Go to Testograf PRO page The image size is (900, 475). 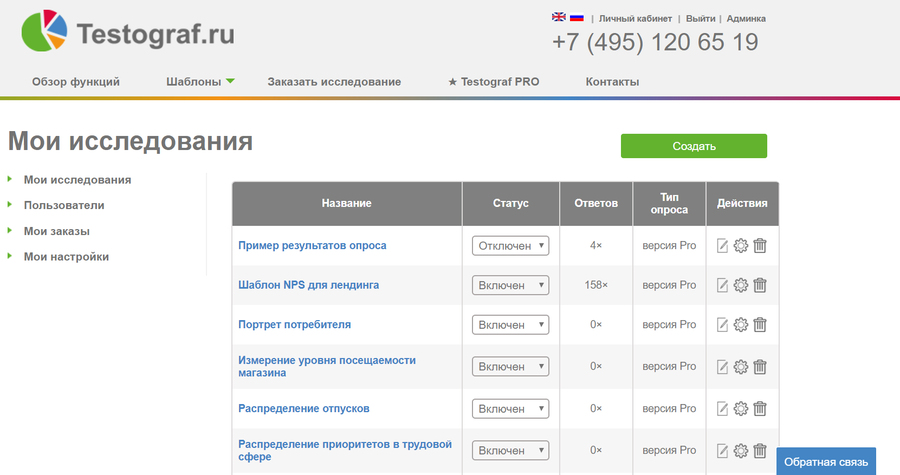click(494, 81)
